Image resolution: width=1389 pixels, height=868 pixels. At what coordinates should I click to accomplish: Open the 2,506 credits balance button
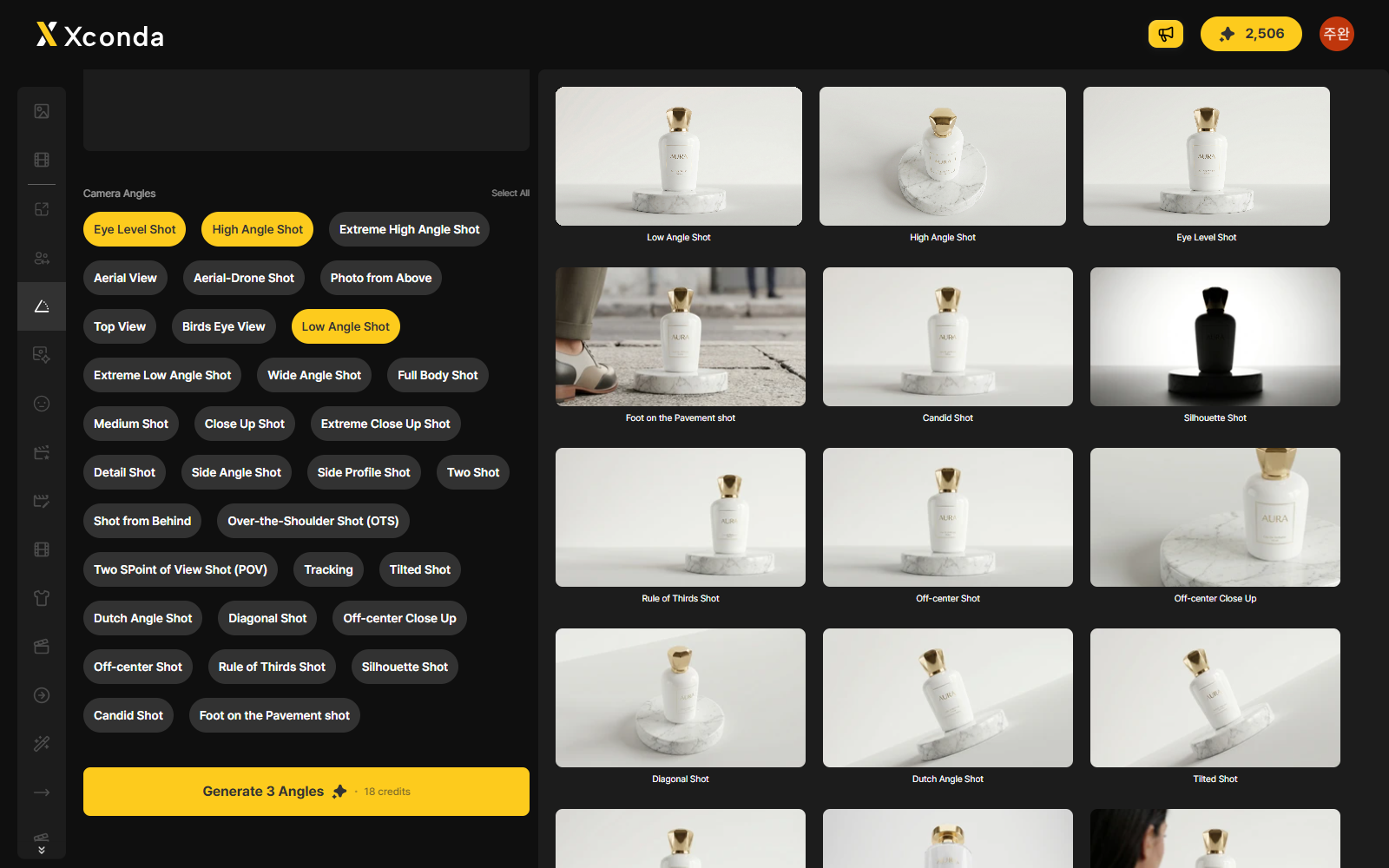[1251, 34]
